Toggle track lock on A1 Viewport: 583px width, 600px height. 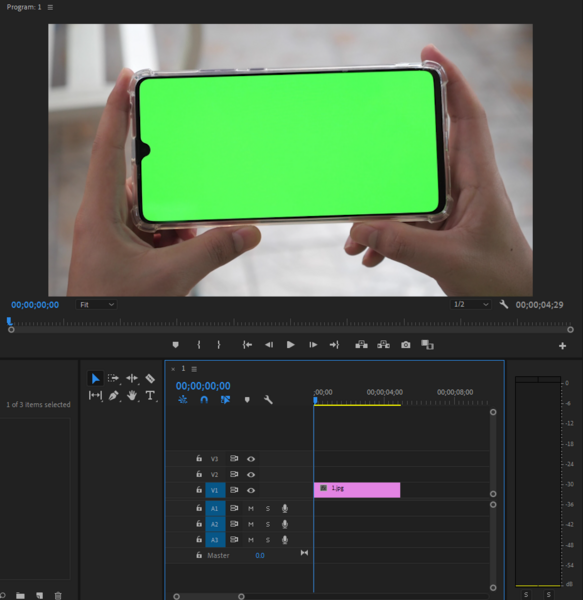pyautogui.click(x=199, y=508)
